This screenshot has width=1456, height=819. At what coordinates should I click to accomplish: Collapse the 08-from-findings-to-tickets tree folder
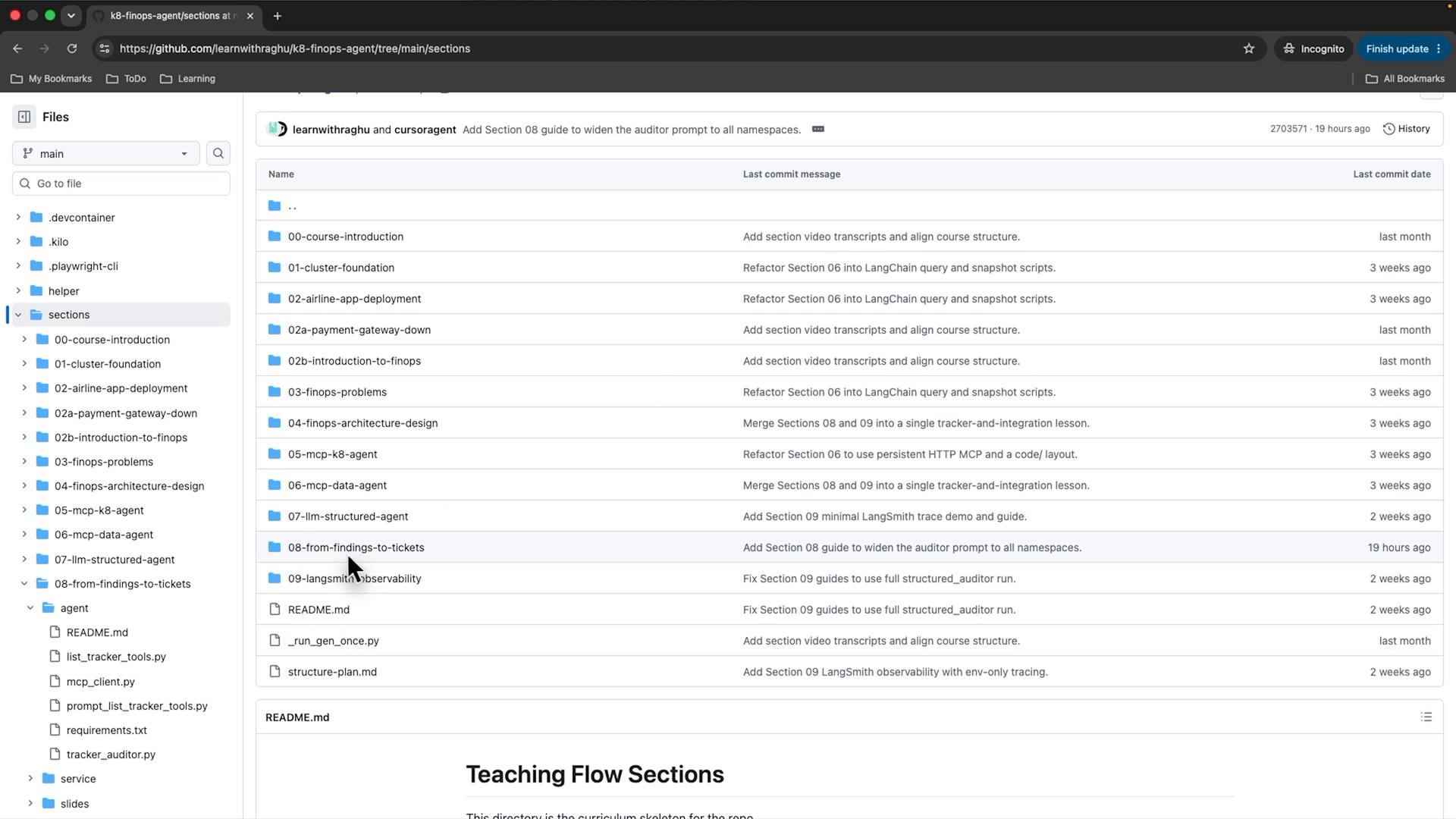click(x=24, y=584)
